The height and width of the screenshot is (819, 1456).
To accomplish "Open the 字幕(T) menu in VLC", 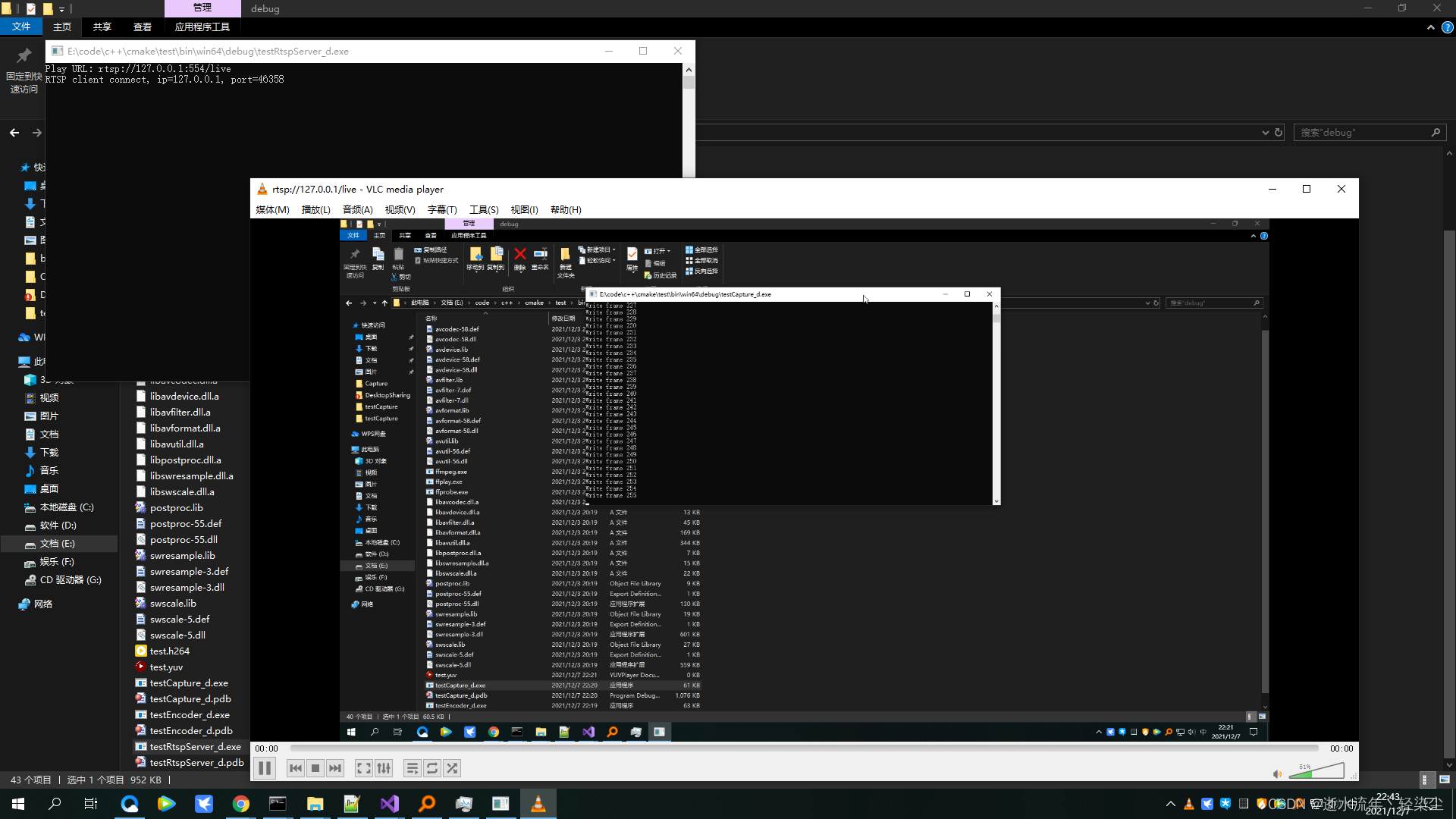I will 442,210.
